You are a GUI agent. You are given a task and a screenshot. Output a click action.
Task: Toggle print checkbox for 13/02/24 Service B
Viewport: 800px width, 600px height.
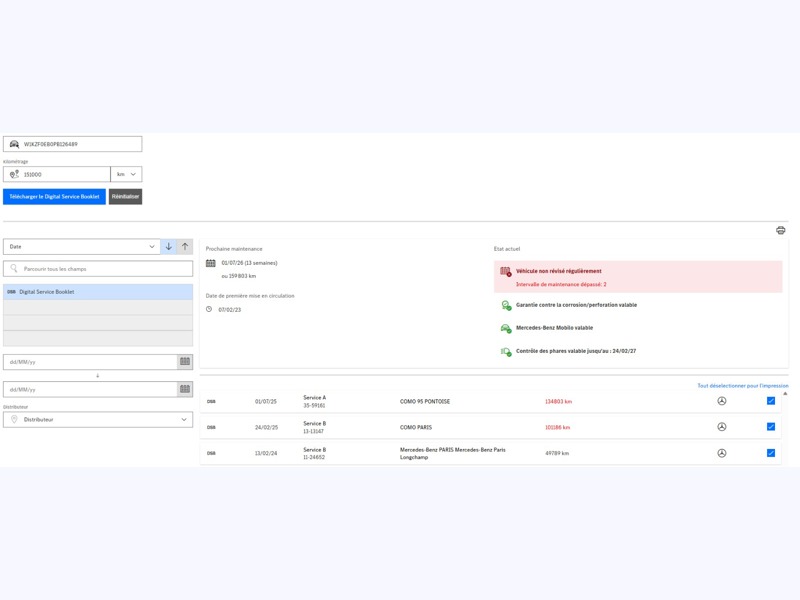pyautogui.click(x=771, y=453)
